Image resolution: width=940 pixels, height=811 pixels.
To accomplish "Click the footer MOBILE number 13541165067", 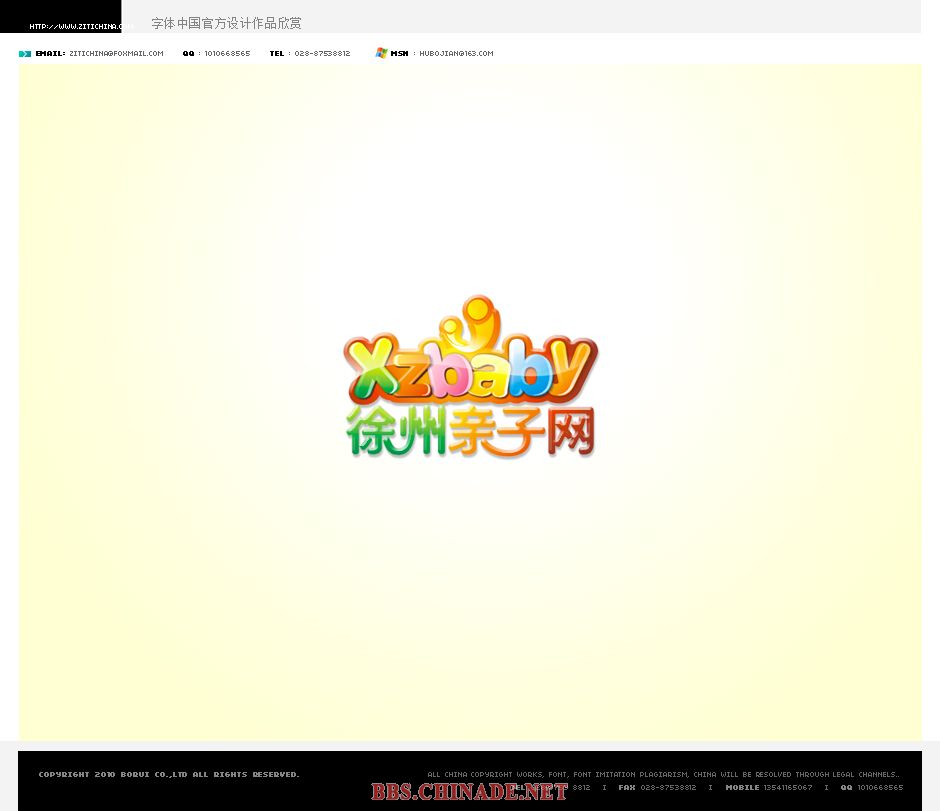I will pyautogui.click(x=788, y=788).
